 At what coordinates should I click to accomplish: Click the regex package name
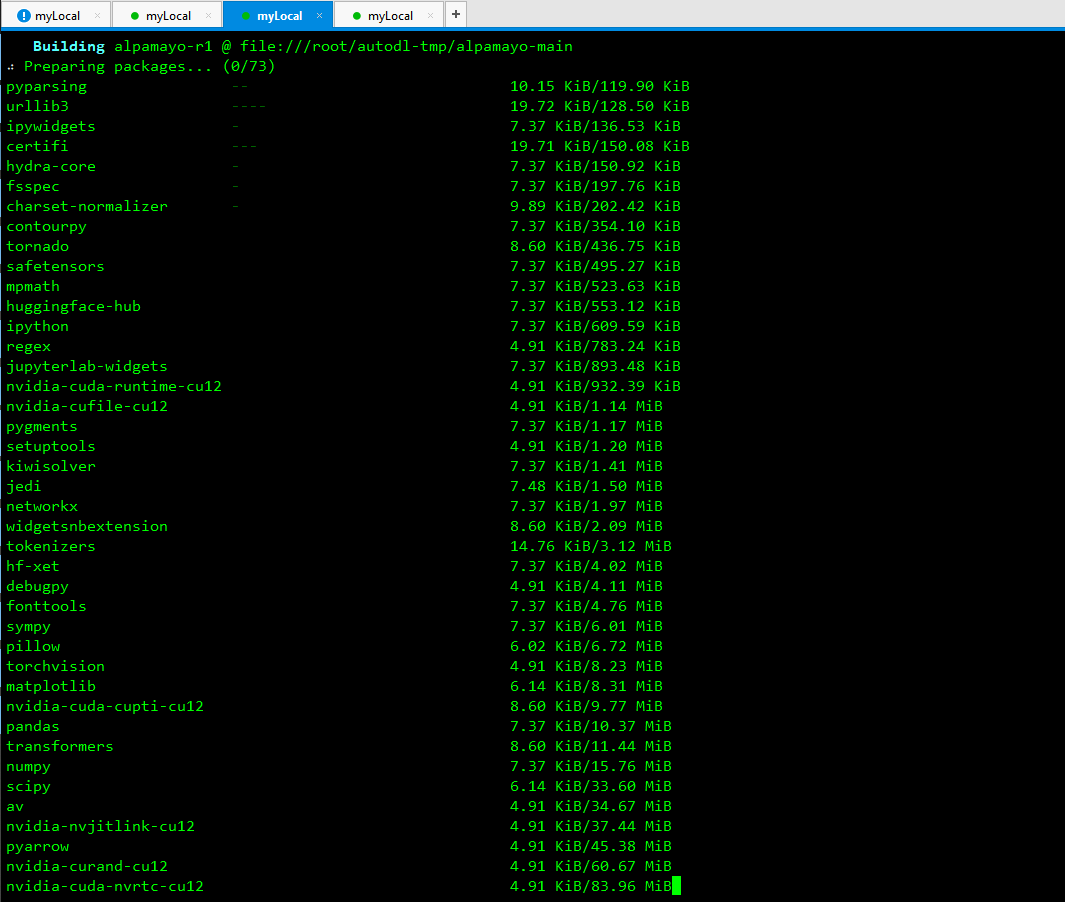tap(29, 346)
